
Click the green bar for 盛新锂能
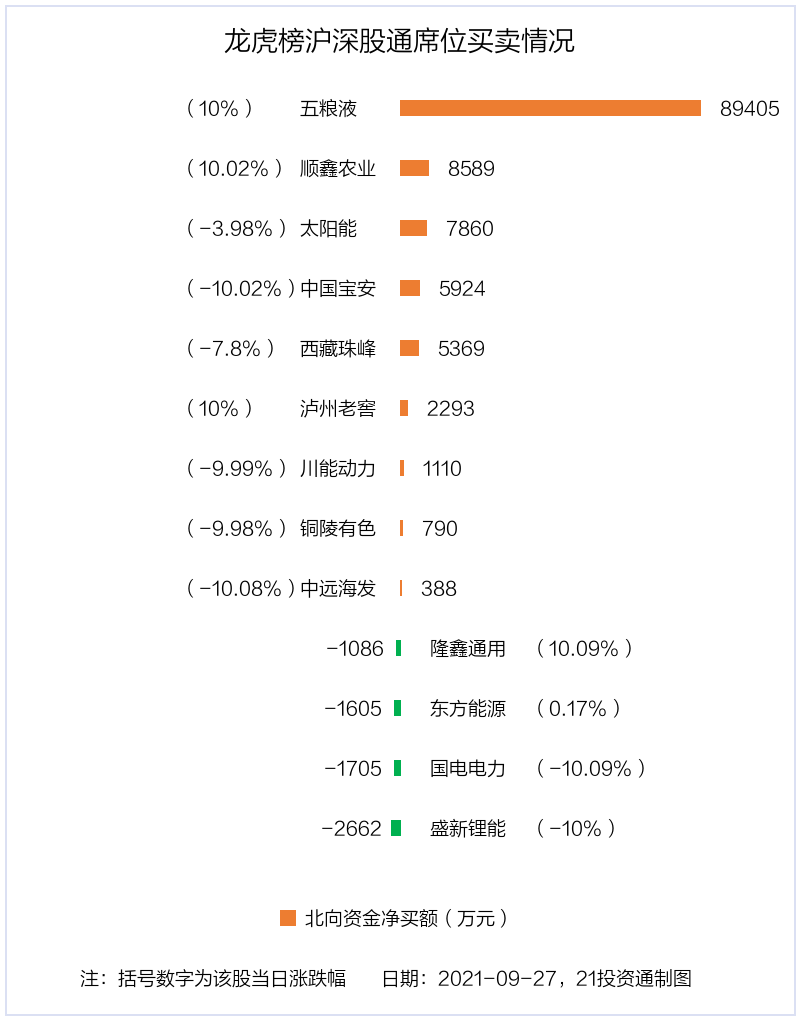click(396, 828)
